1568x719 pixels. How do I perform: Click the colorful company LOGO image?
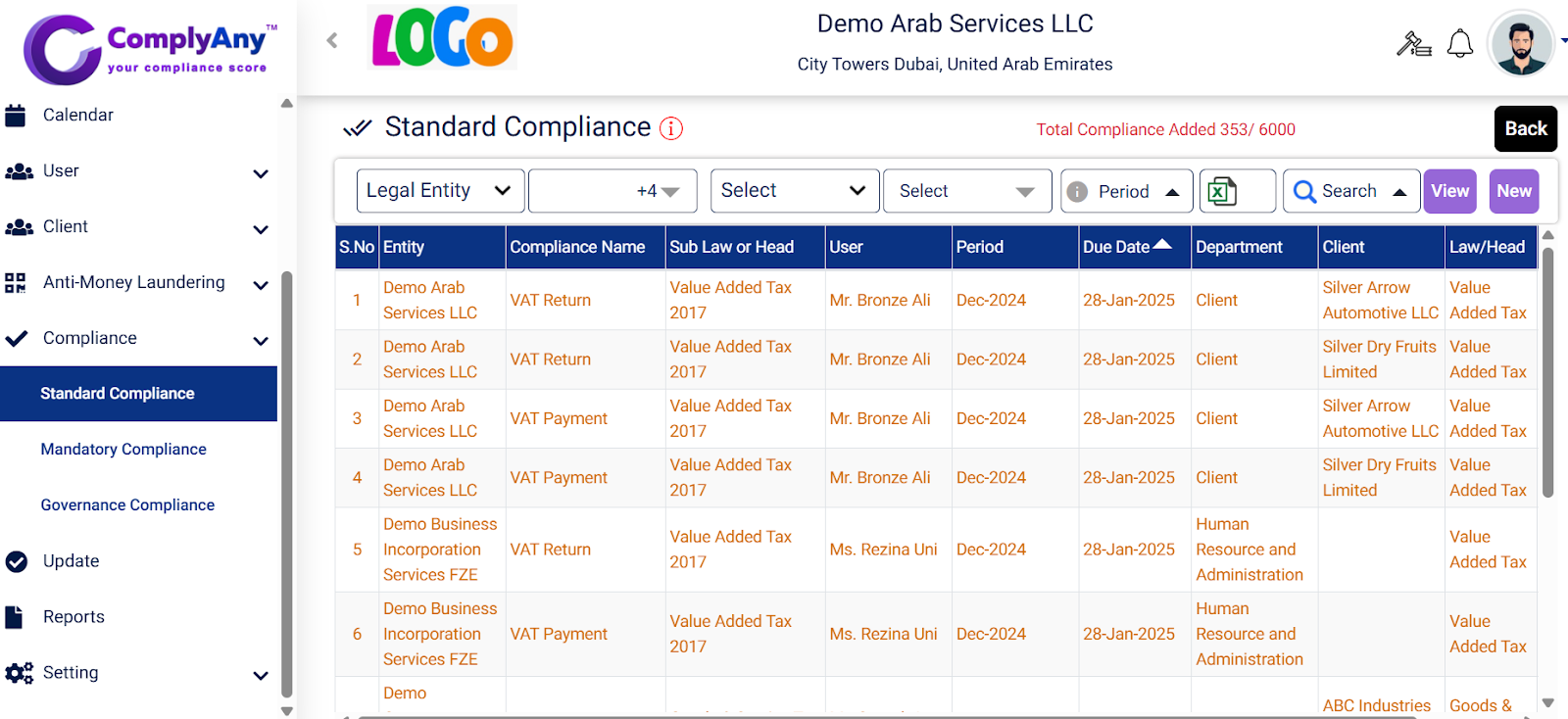442,39
